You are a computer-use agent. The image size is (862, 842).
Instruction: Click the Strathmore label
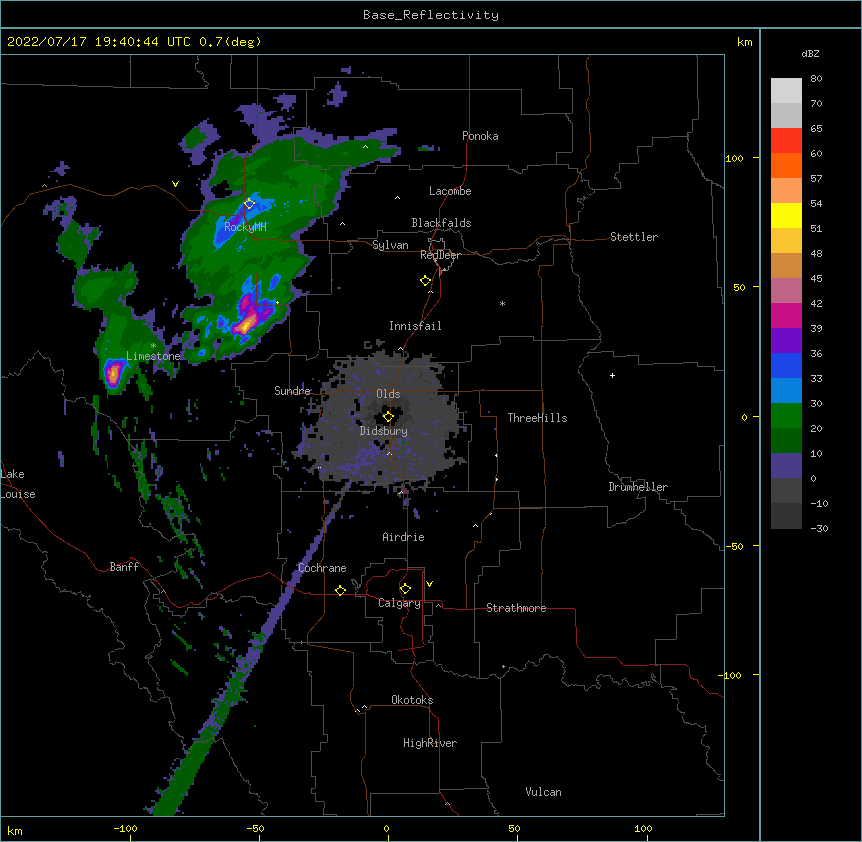click(516, 608)
